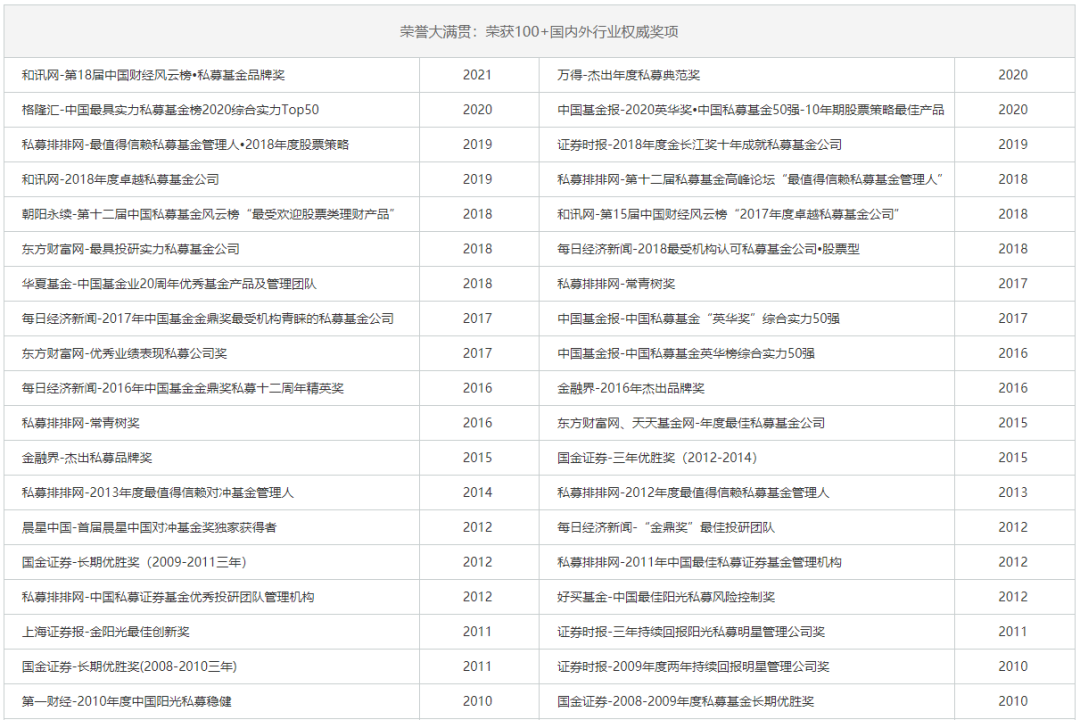Select 东方财富网-最具投研实力私募基金公司
The width and height of the screenshot is (1080, 720).
(x=130, y=249)
